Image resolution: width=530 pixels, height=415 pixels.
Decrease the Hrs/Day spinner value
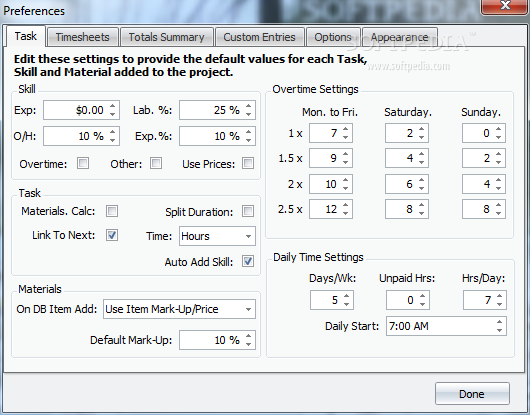coord(500,304)
